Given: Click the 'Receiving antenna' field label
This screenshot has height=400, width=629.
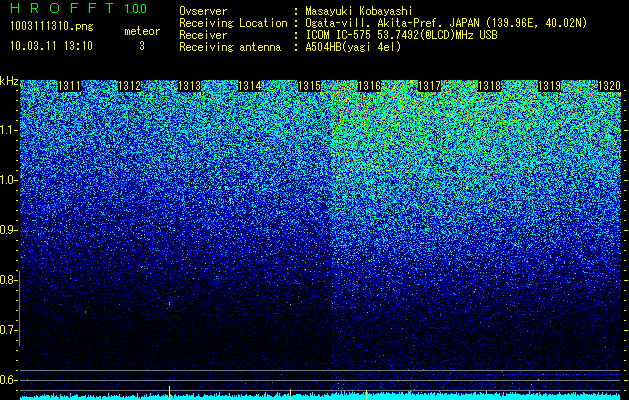Looking at the screenshot, I should point(230,47).
